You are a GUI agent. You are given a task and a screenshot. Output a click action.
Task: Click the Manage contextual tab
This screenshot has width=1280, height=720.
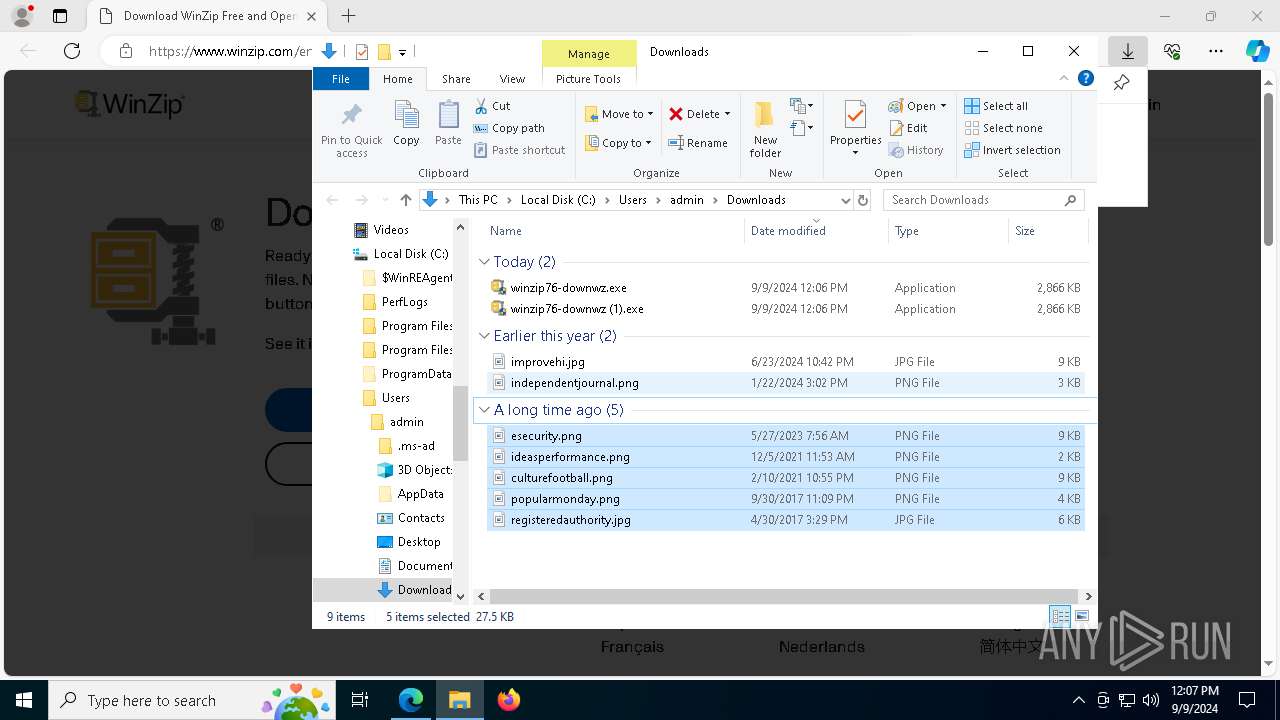[x=589, y=54]
